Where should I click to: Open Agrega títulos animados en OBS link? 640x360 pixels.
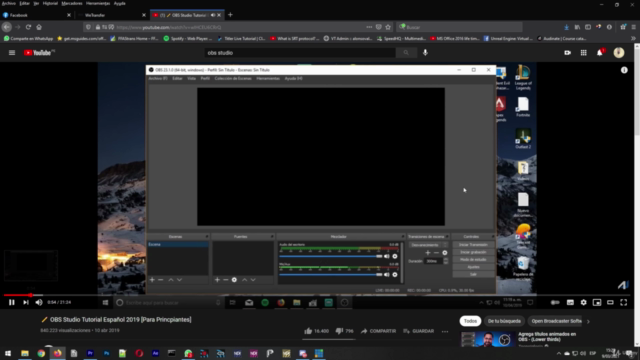click(547, 337)
